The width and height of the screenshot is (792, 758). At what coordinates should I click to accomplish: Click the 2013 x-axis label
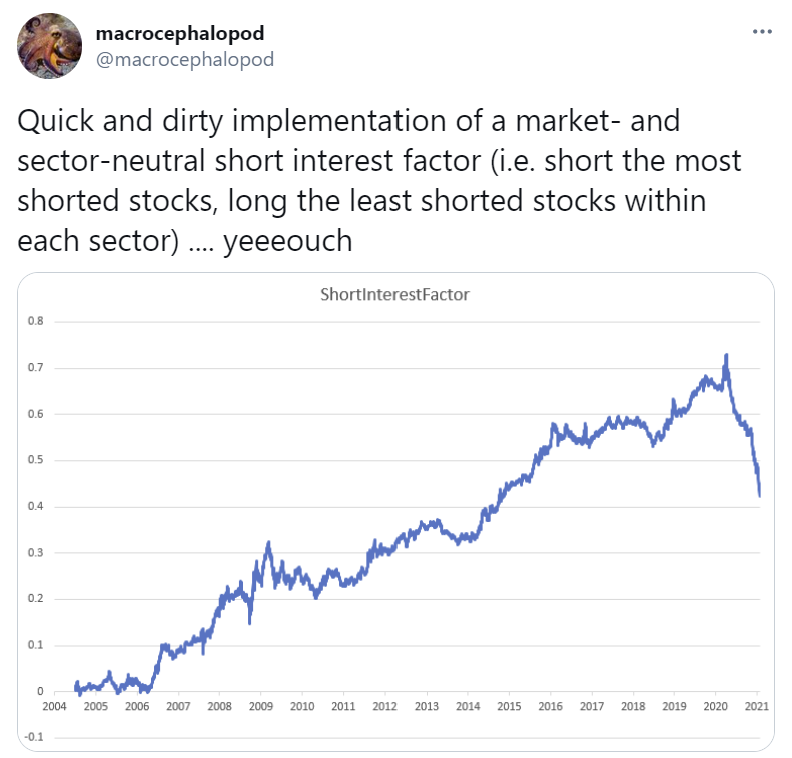pyautogui.click(x=427, y=706)
